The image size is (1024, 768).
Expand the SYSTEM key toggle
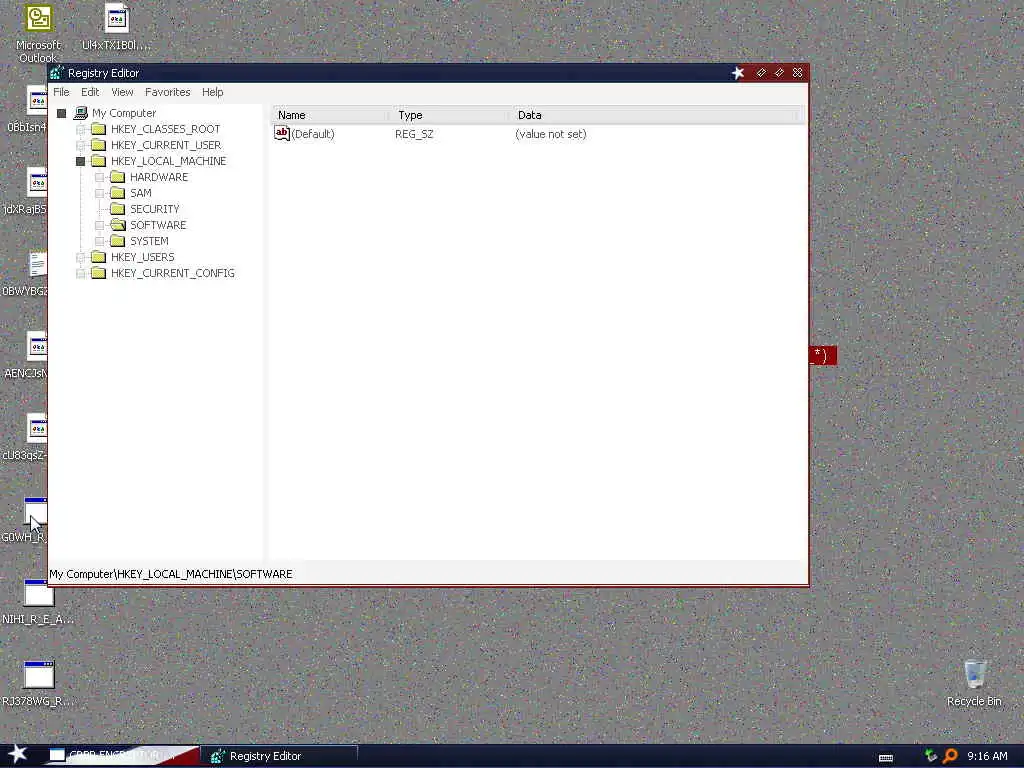coord(99,241)
